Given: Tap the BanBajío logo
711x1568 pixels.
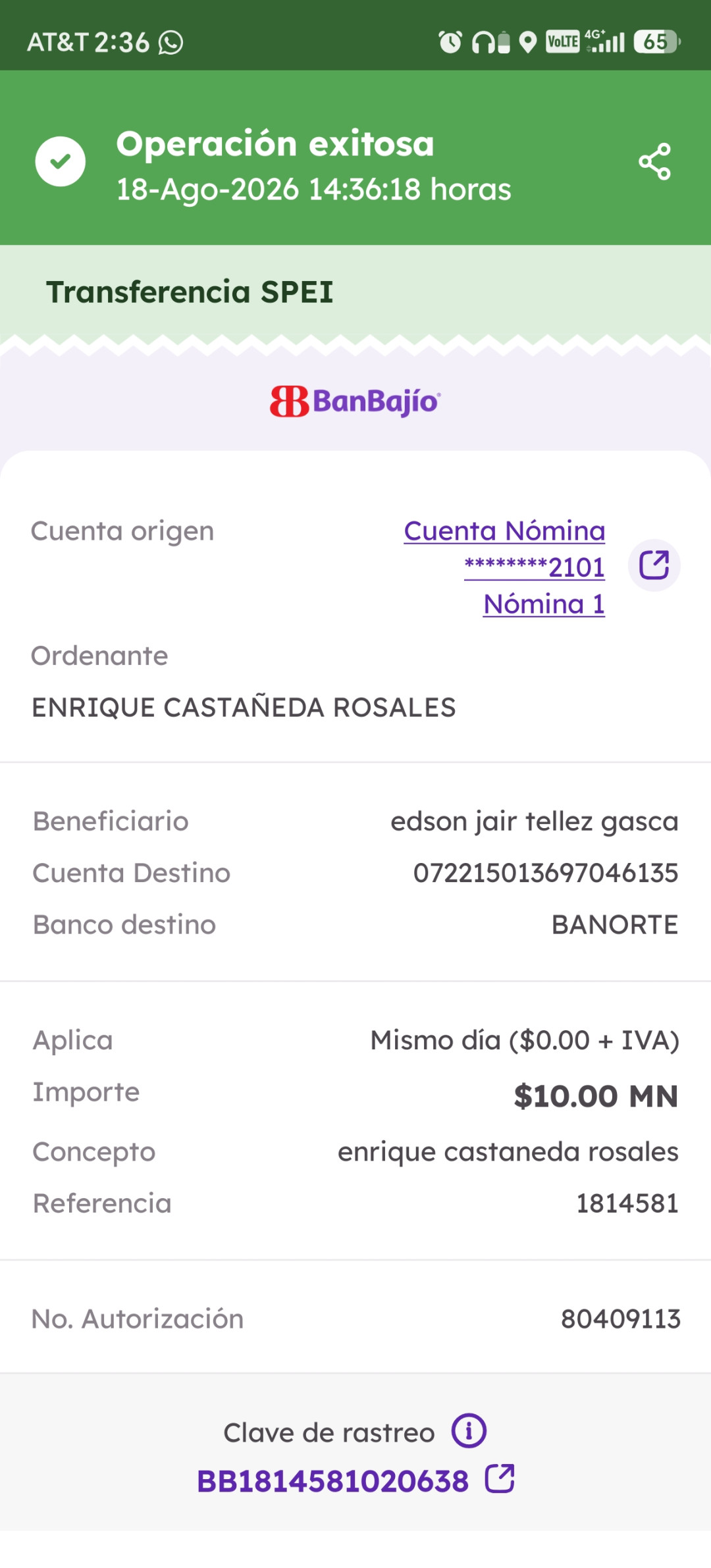Looking at the screenshot, I should click(x=355, y=401).
